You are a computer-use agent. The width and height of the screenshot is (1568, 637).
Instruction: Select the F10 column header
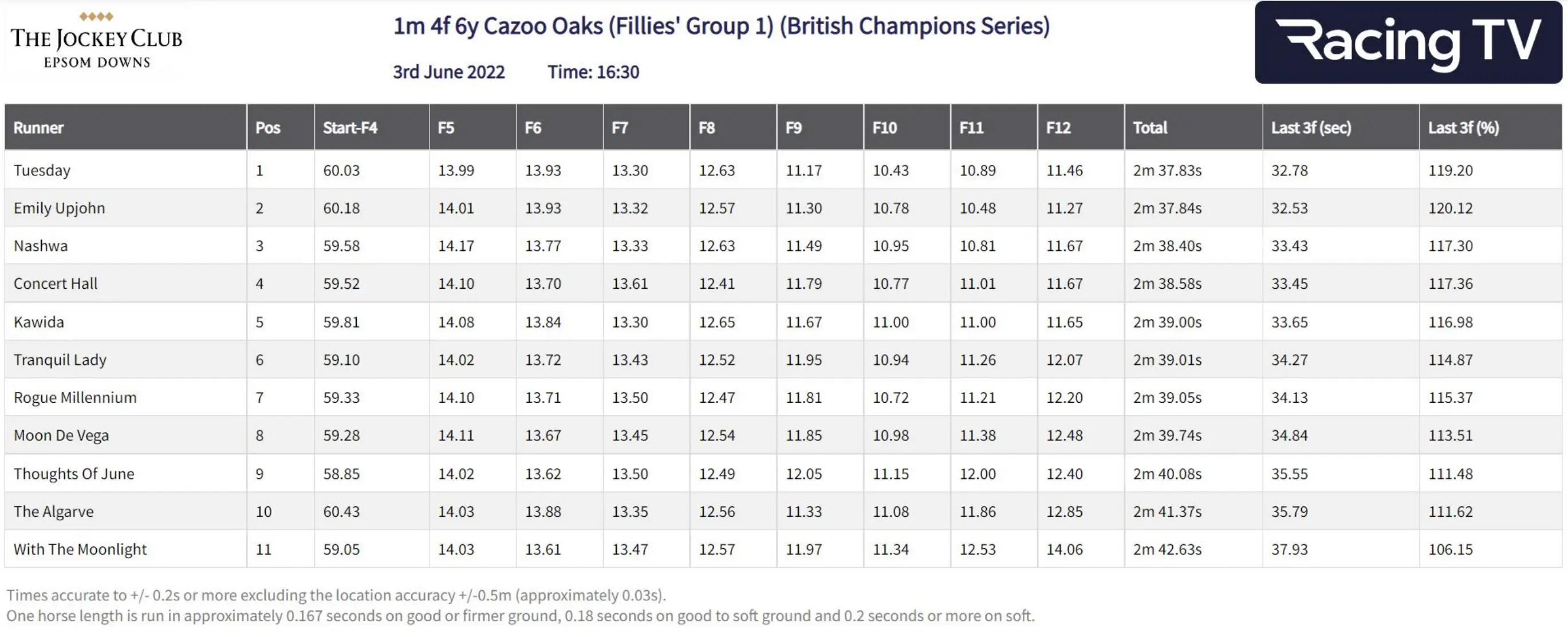[x=884, y=128]
